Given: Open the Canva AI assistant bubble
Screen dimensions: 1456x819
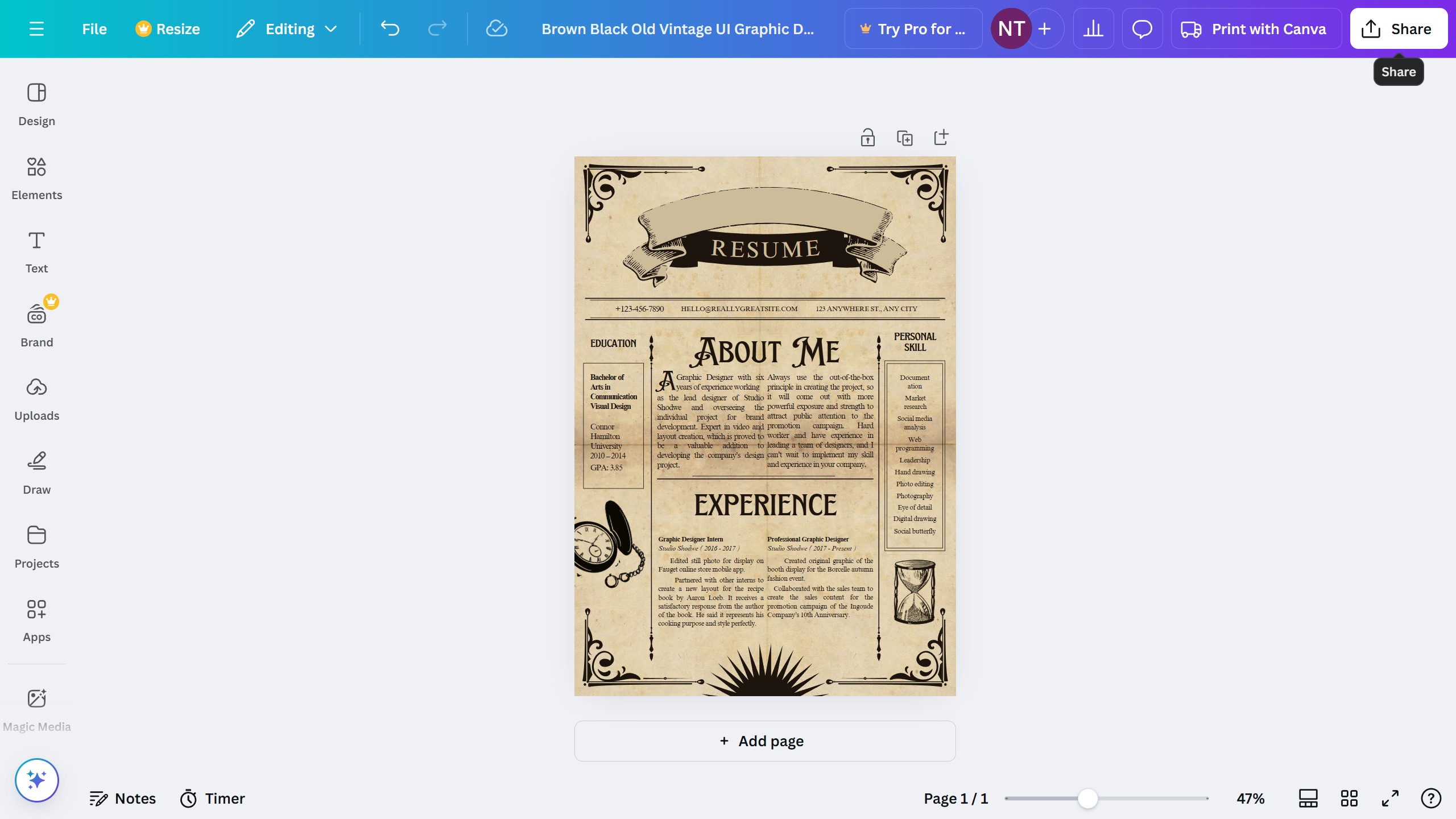Looking at the screenshot, I should pos(1141,28).
